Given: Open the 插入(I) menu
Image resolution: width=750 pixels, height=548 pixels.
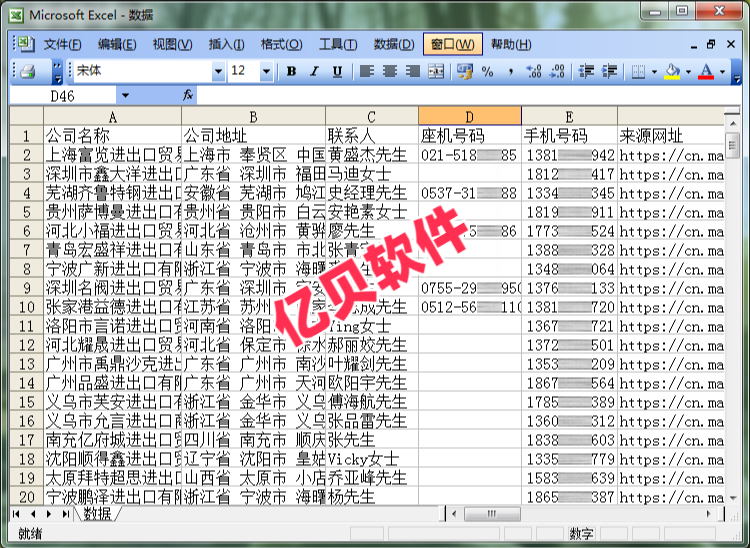Looking at the screenshot, I should [x=227, y=44].
